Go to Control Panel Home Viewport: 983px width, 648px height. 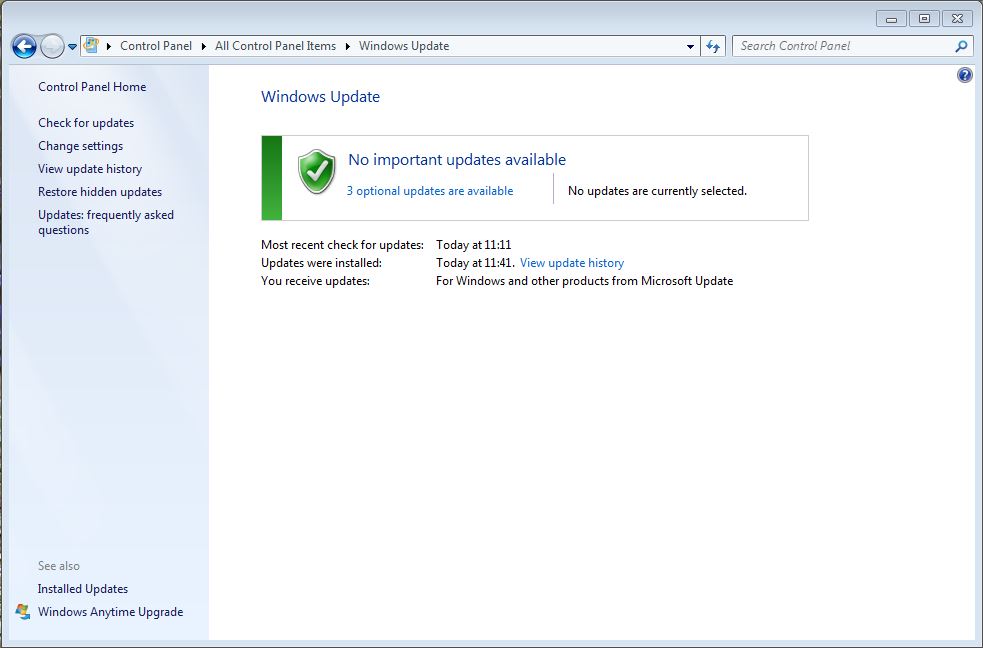pyautogui.click(x=92, y=87)
